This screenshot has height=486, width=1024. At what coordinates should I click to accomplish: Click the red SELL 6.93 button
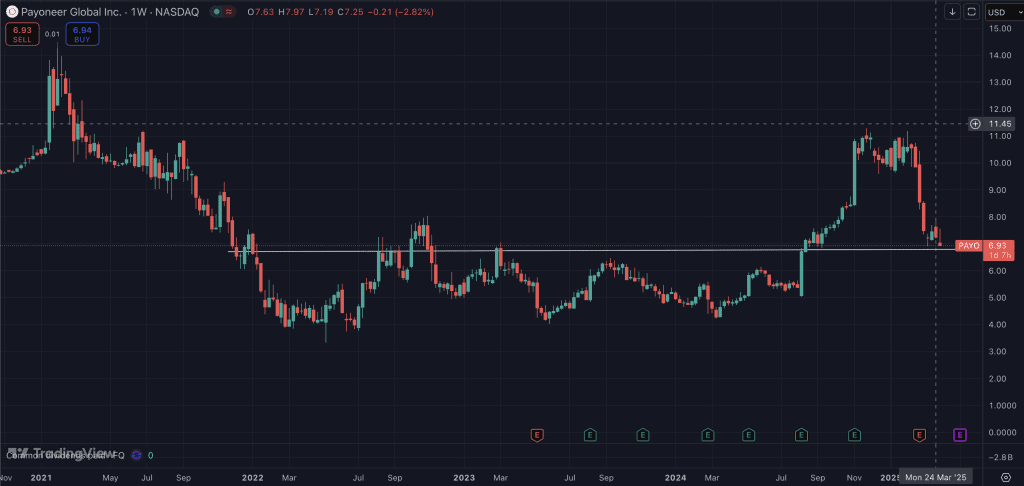[x=21, y=34]
